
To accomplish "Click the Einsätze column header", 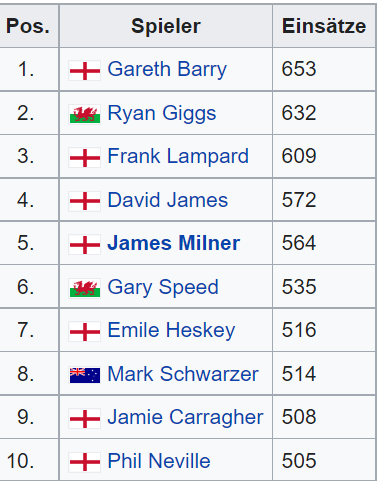I will pos(324,26).
